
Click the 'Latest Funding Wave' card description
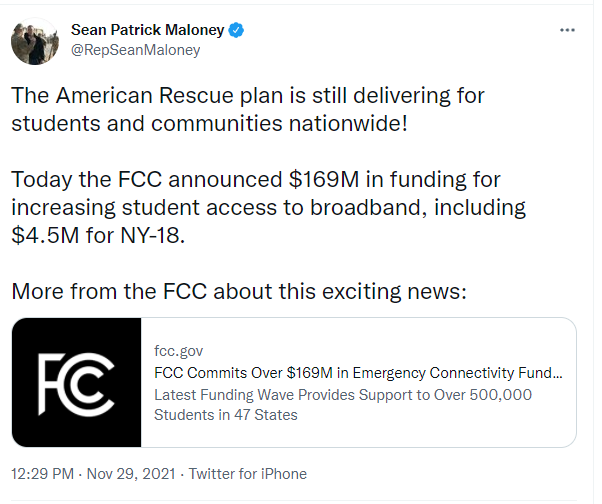(342, 394)
